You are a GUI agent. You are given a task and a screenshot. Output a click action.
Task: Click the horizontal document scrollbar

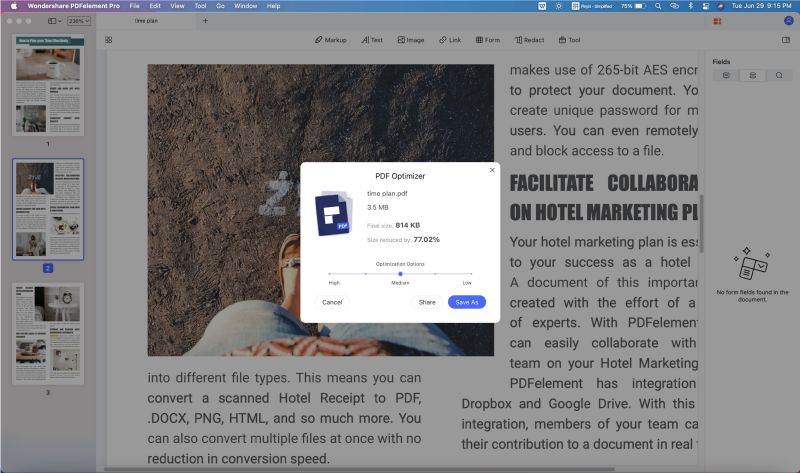(x=359, y=469)
